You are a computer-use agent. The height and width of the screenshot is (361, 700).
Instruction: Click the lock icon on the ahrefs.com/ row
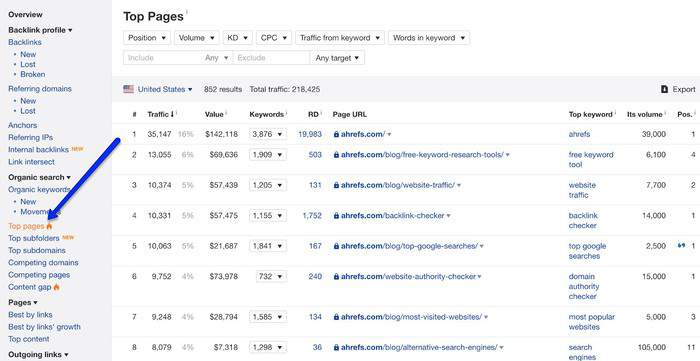pos(336,134)
